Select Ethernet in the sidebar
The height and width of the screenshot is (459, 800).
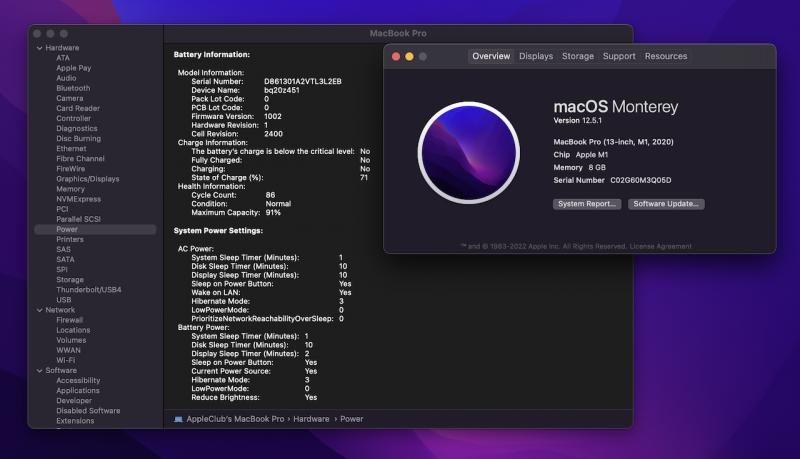coord(71,149)
